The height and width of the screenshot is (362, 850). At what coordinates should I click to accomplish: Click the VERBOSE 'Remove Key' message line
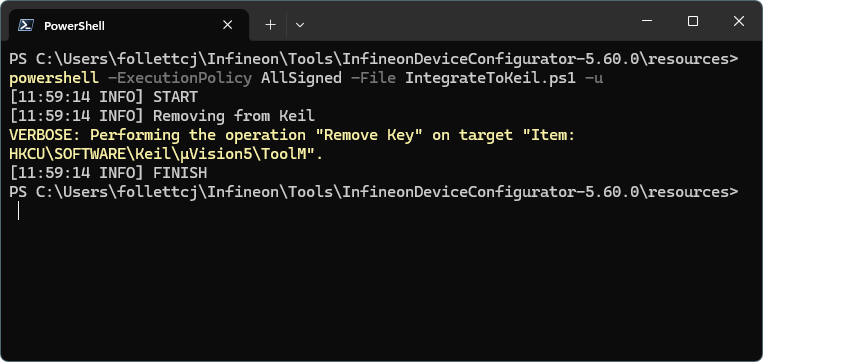coord(292,135)
